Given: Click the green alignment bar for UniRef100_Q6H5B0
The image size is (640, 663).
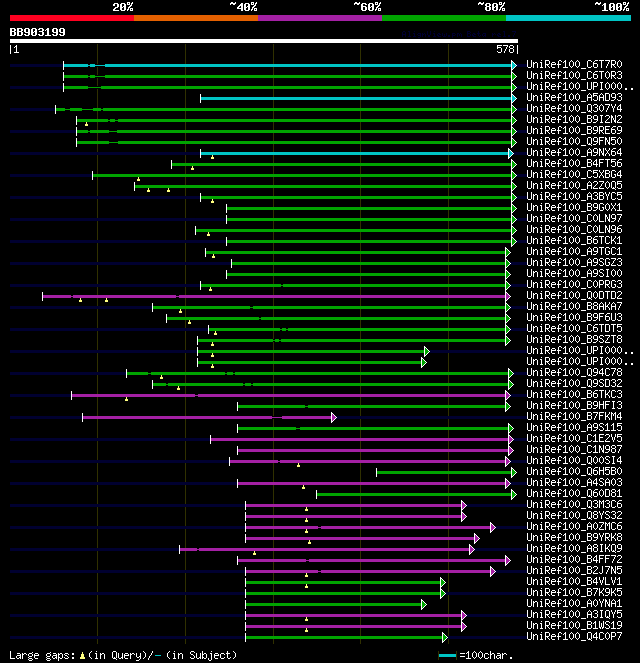Looking at the screenshot, I should click(x=444, y=472).
